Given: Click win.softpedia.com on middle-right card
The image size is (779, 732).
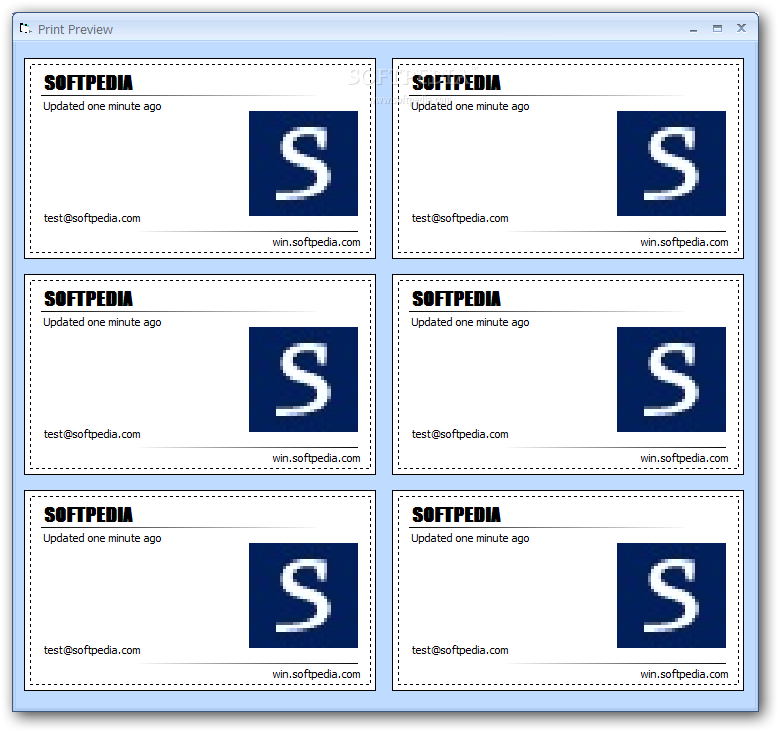Looking at the screenshot, I should tap(684, 458).
